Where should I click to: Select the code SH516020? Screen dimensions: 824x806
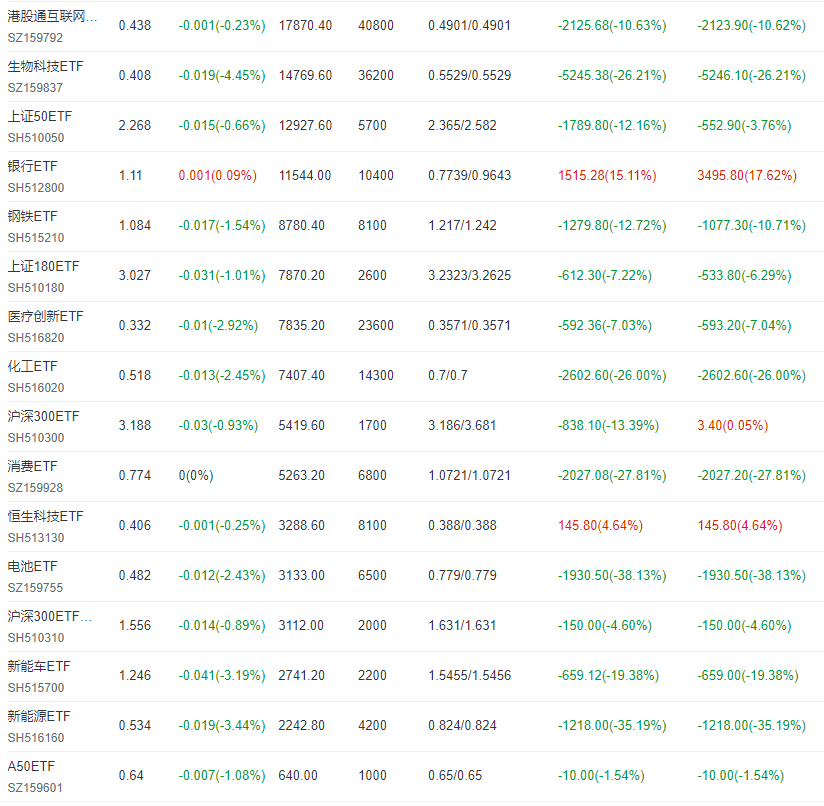click(x=36, y=388)
